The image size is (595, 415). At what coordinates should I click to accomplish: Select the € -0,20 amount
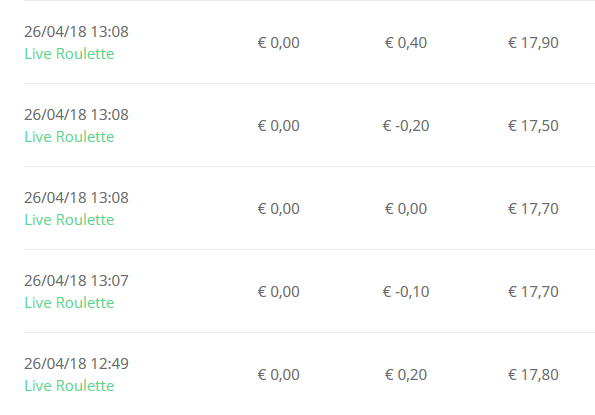(406, 126)
